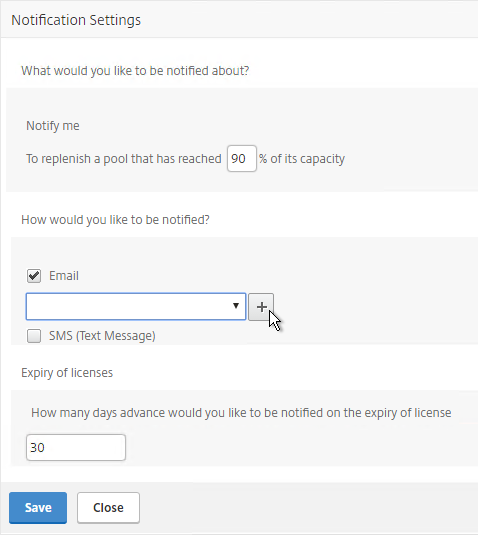Open the email distribution list dropdown
478x535 pixels.
(136, 306)
